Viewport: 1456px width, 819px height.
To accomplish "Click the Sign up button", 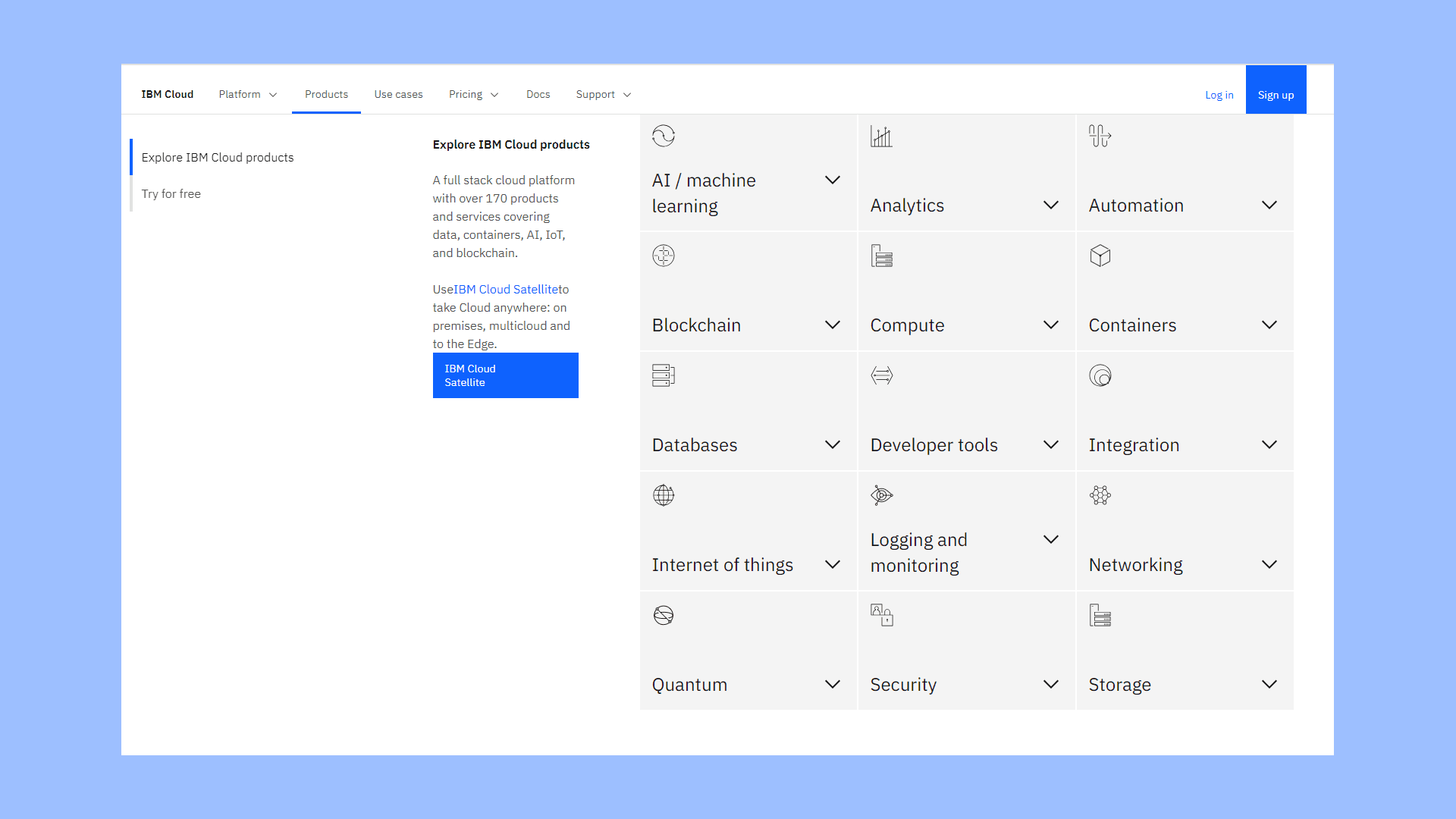I will [1276, 89].
